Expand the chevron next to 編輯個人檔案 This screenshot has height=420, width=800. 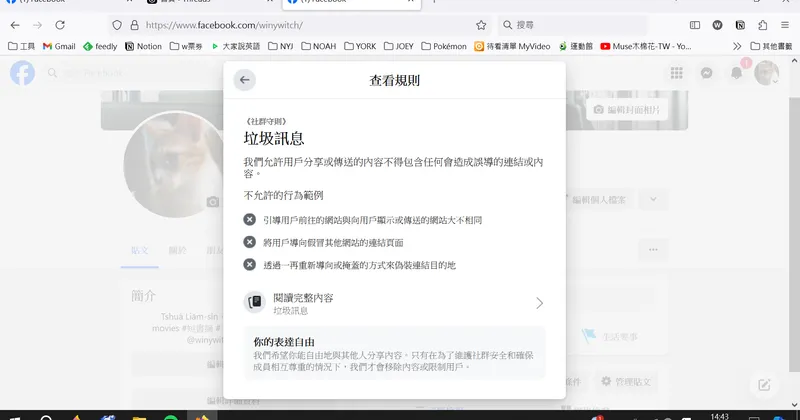tap(653, 200)
